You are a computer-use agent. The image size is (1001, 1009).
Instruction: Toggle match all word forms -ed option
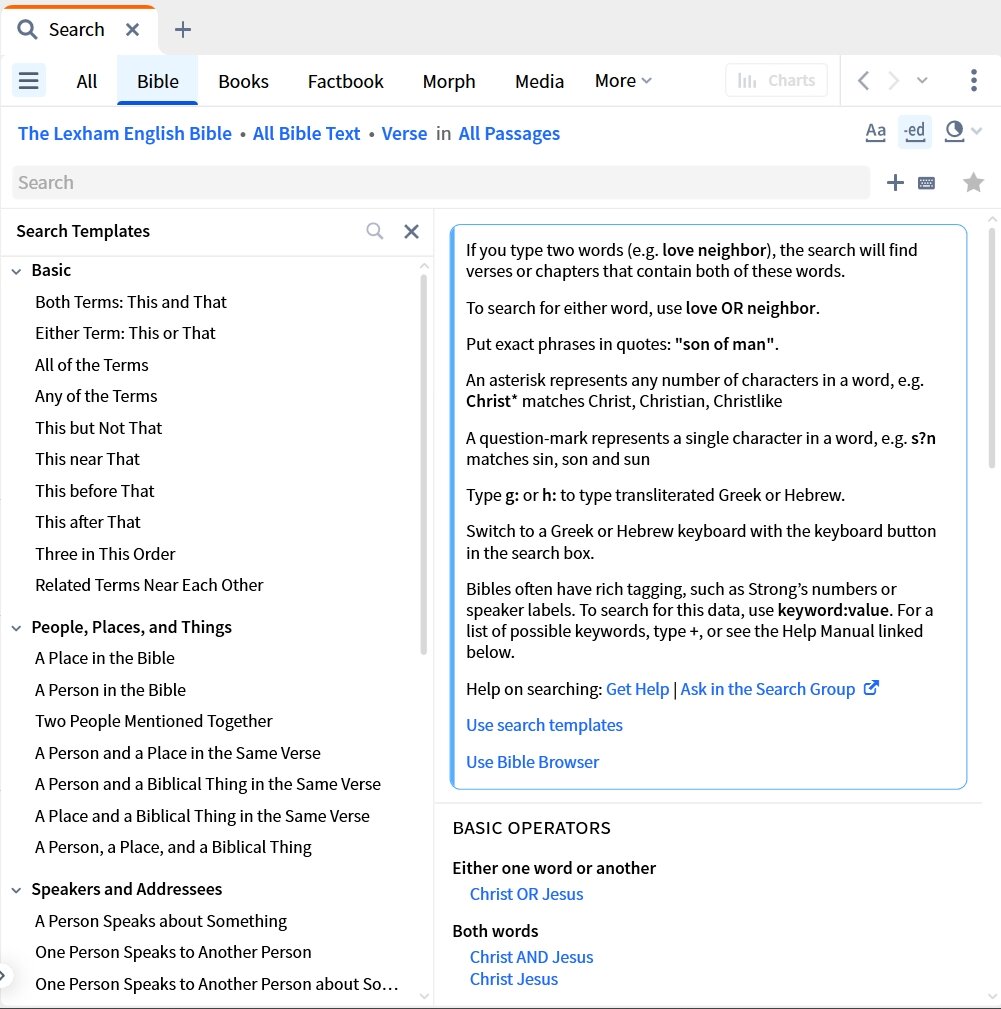914,132
